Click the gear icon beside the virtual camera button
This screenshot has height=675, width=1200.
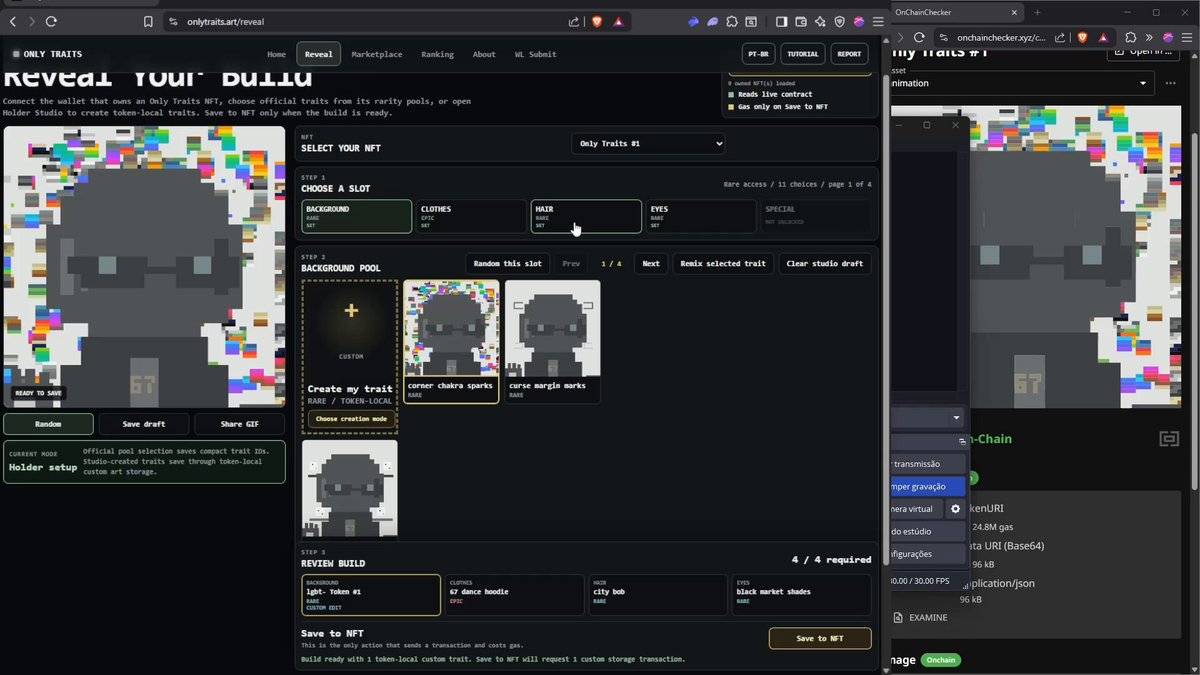[955, 509]
